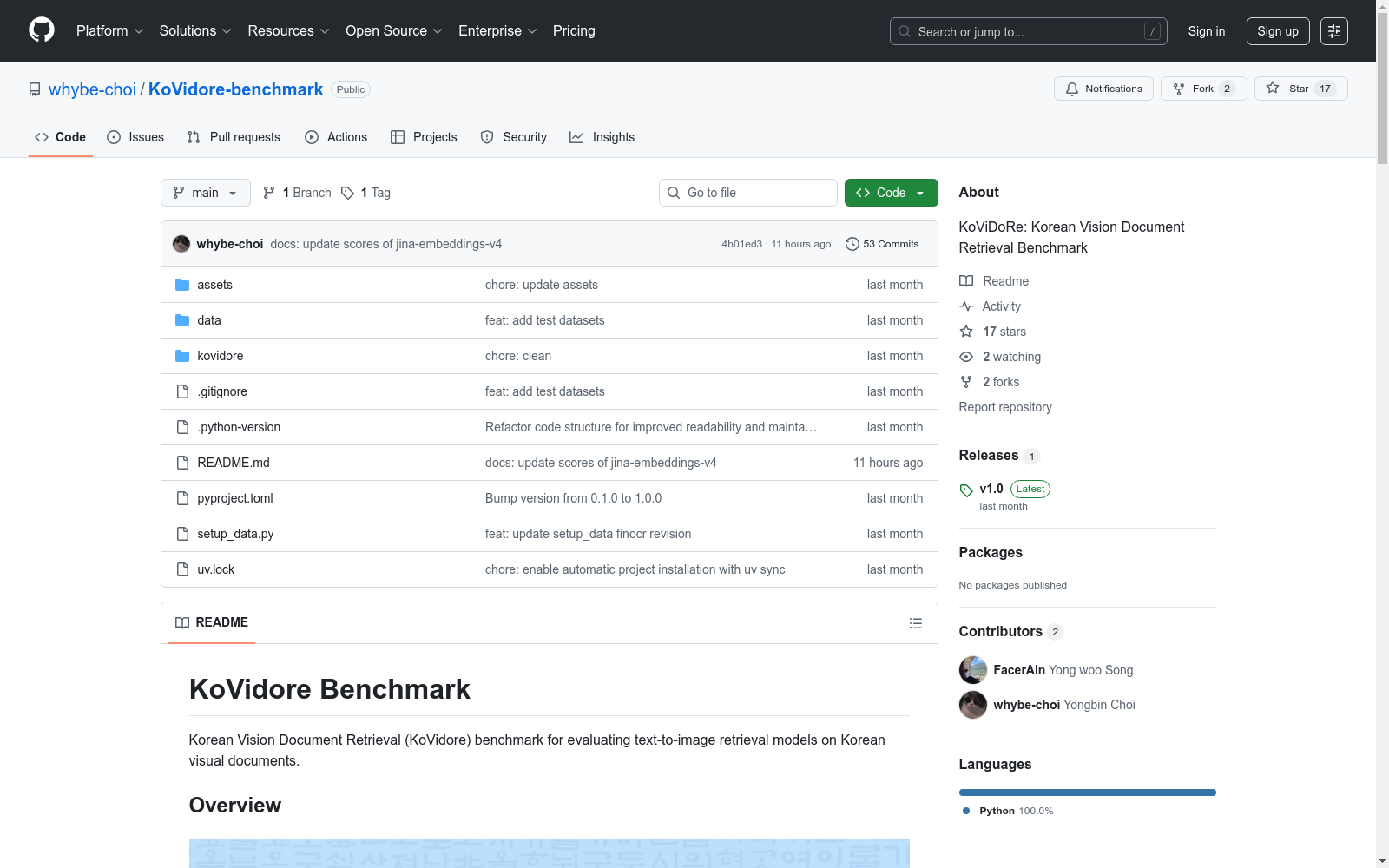
Task: Open 'Bump version from 0.1.0 to 1.0.0' commit
Action: (573, 498)
